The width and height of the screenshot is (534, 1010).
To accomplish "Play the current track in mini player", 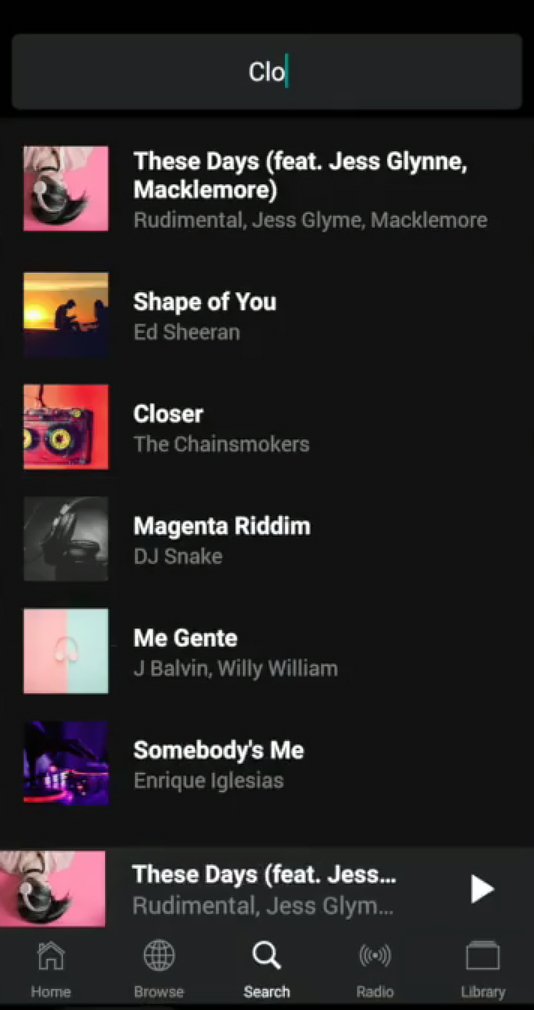I will pos(481,889).
